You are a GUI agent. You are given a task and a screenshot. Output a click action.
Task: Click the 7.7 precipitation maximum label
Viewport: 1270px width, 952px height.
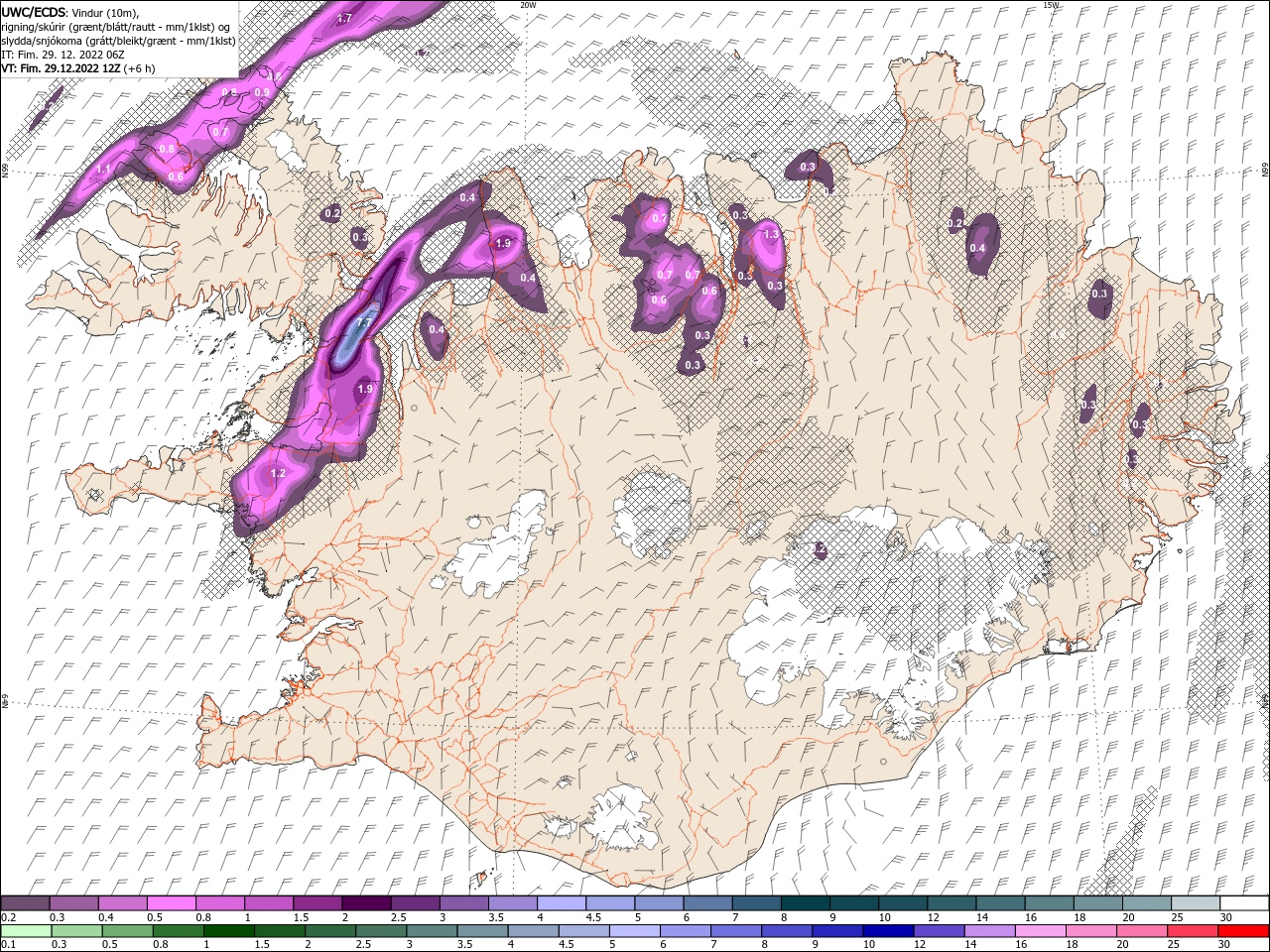(364, 323)
